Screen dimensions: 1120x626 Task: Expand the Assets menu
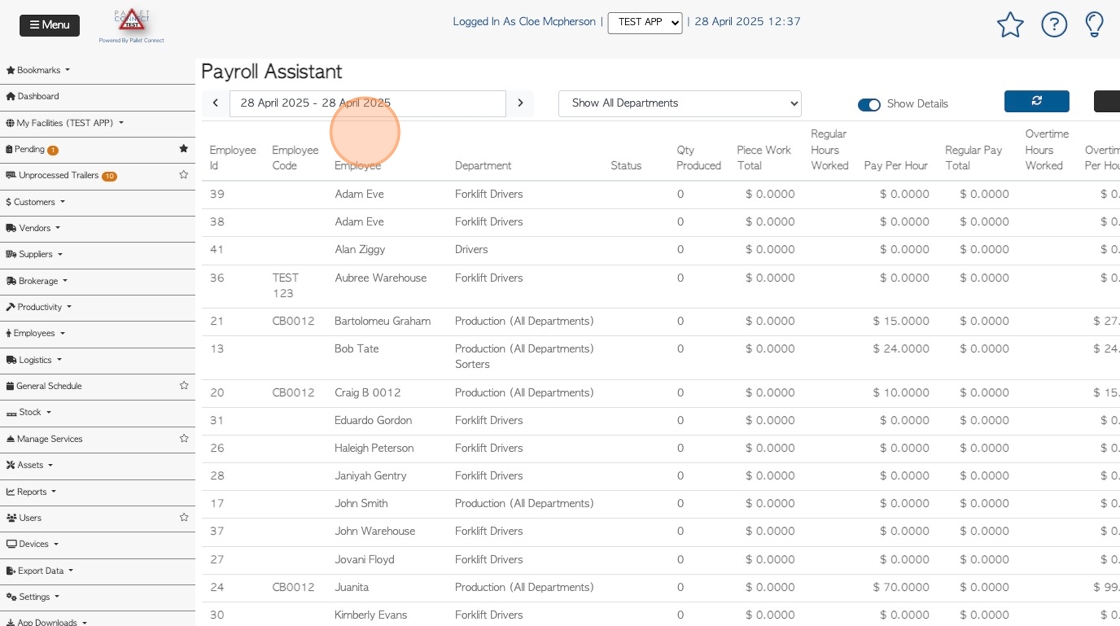(x=29, y=464)
